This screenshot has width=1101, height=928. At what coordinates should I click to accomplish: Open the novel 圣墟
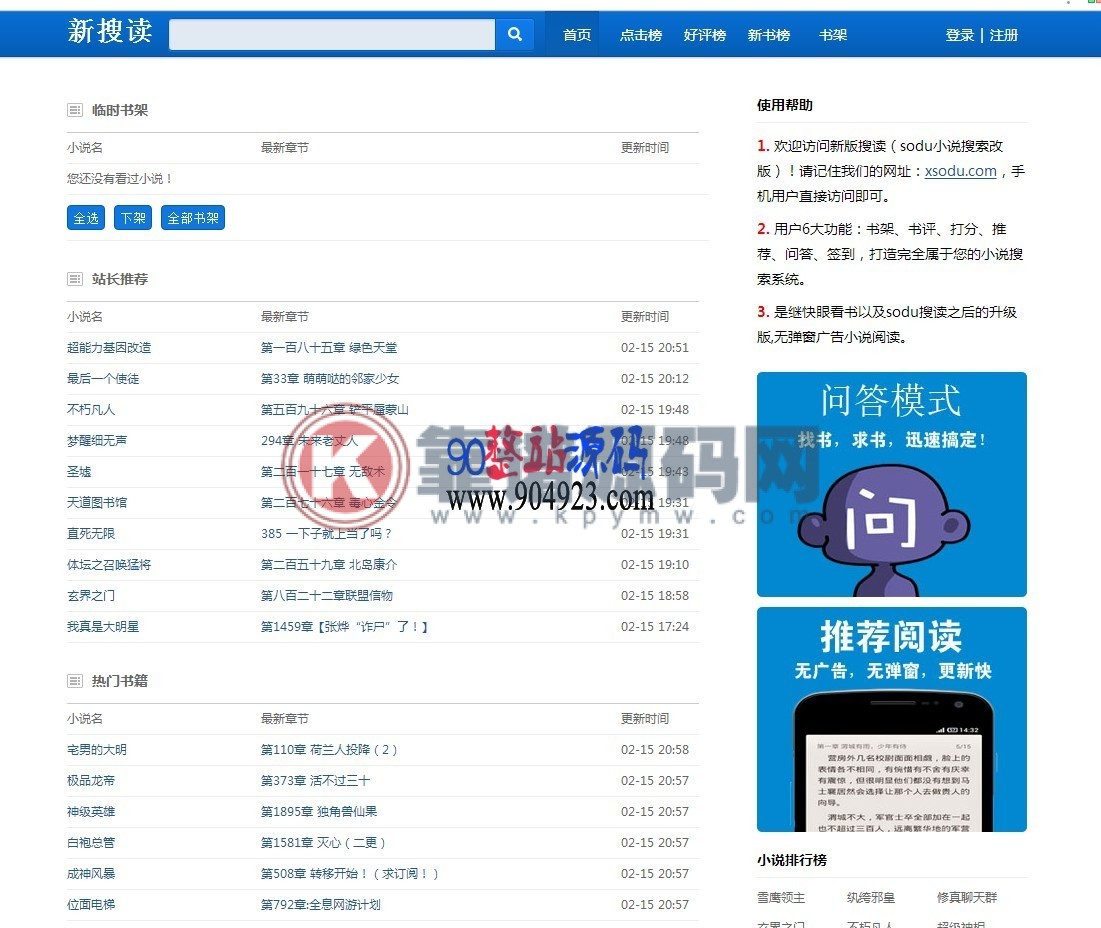tap(79, 472)
